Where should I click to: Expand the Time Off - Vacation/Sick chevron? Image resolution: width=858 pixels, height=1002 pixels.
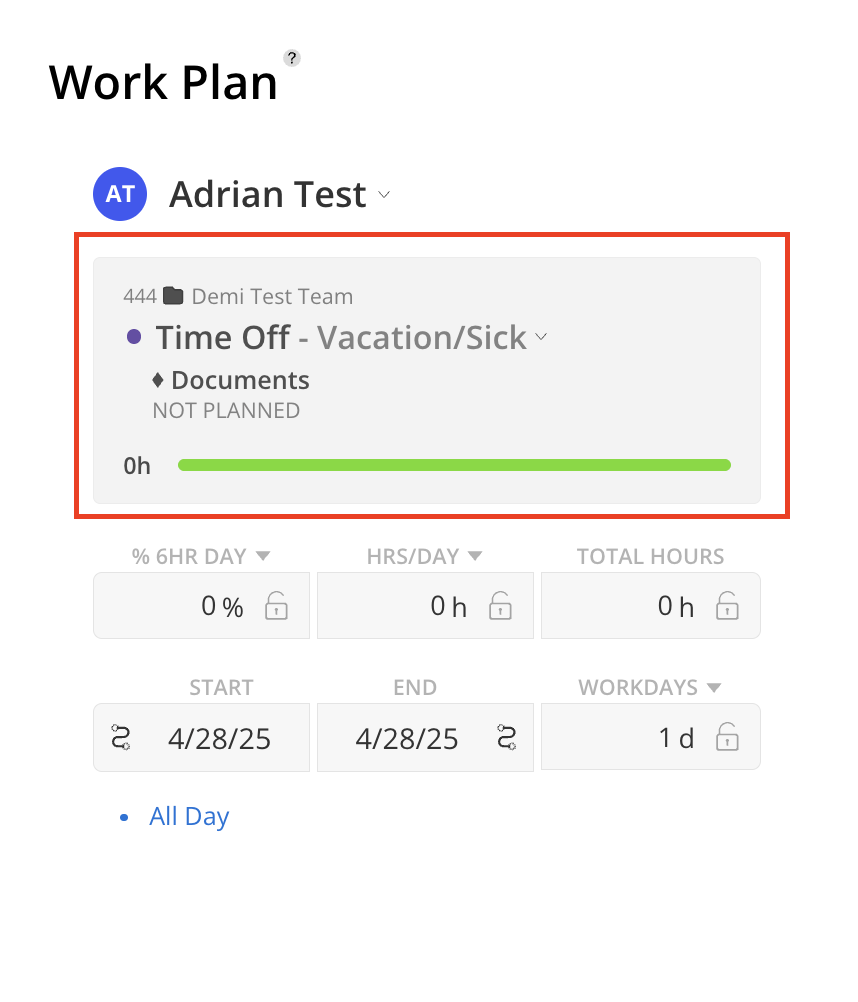click(541, 337)
